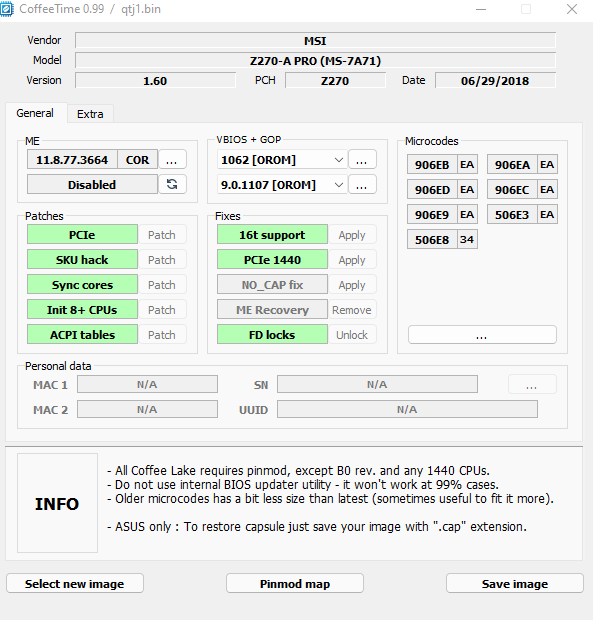This screenshot has height=620, width=593.
Task: Click revision 34 beside 506E8
Action: [x=467, y=239]
